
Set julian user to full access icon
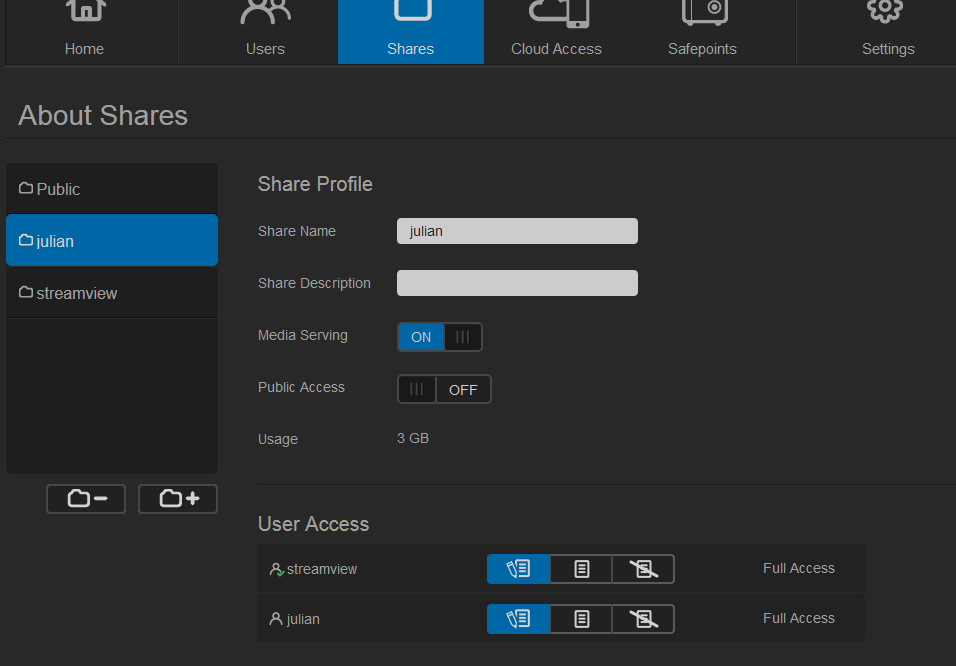[x=518, y=619]
